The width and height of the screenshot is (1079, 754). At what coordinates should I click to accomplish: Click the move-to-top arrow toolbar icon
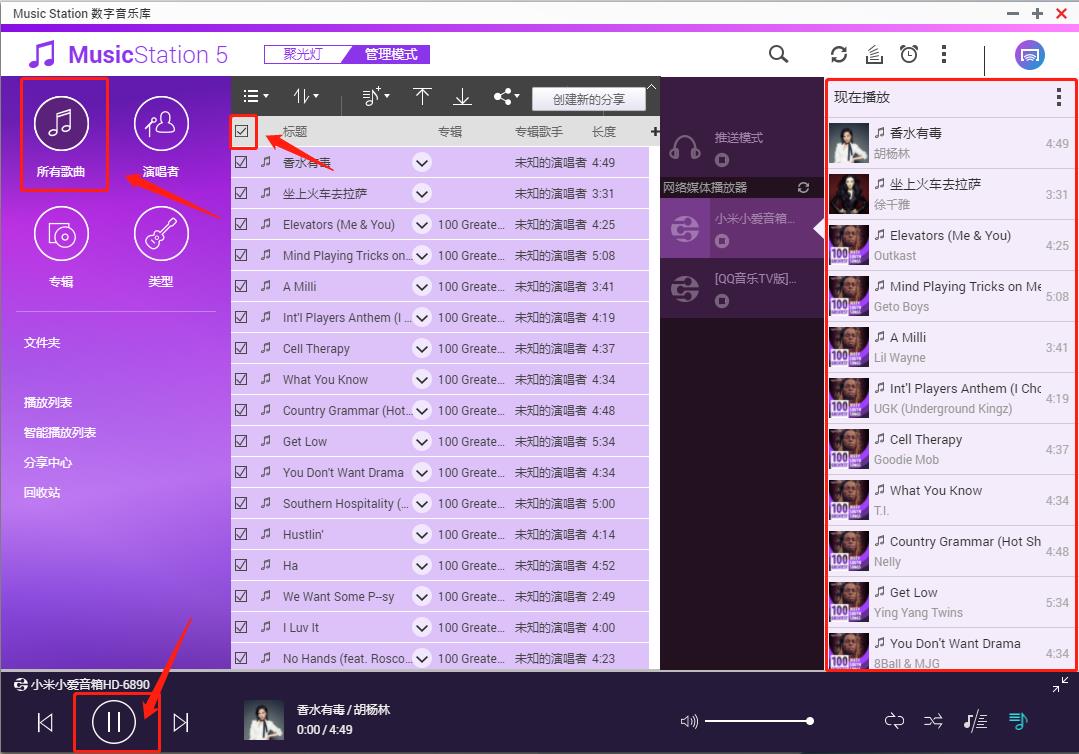422,96
